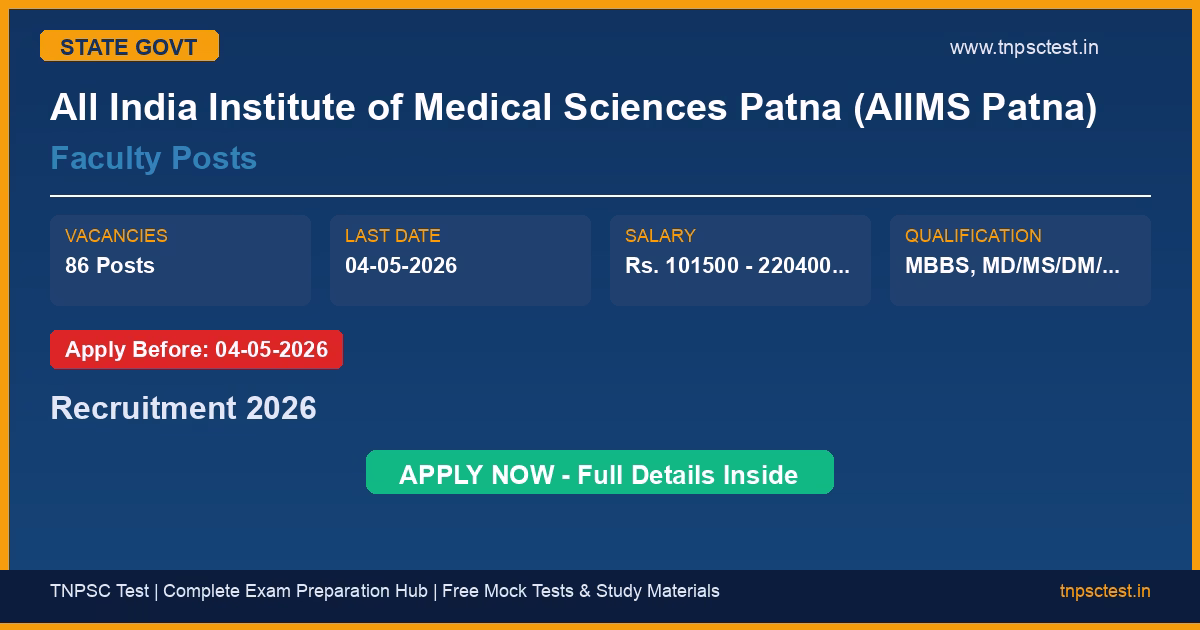Click the STATE GOVT badge

point(129,46)
